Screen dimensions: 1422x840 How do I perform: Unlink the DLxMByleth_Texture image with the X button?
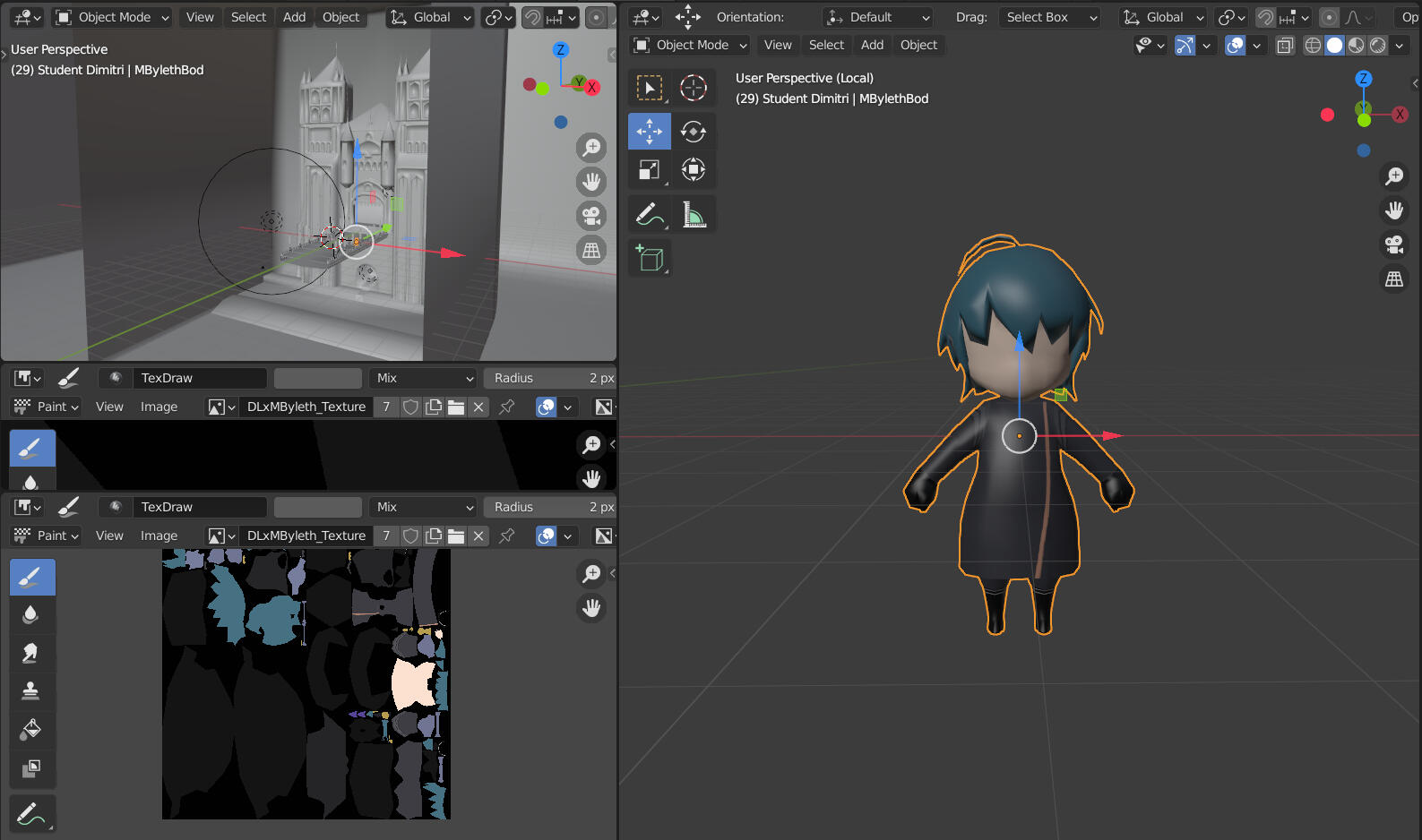click(478, 536)
